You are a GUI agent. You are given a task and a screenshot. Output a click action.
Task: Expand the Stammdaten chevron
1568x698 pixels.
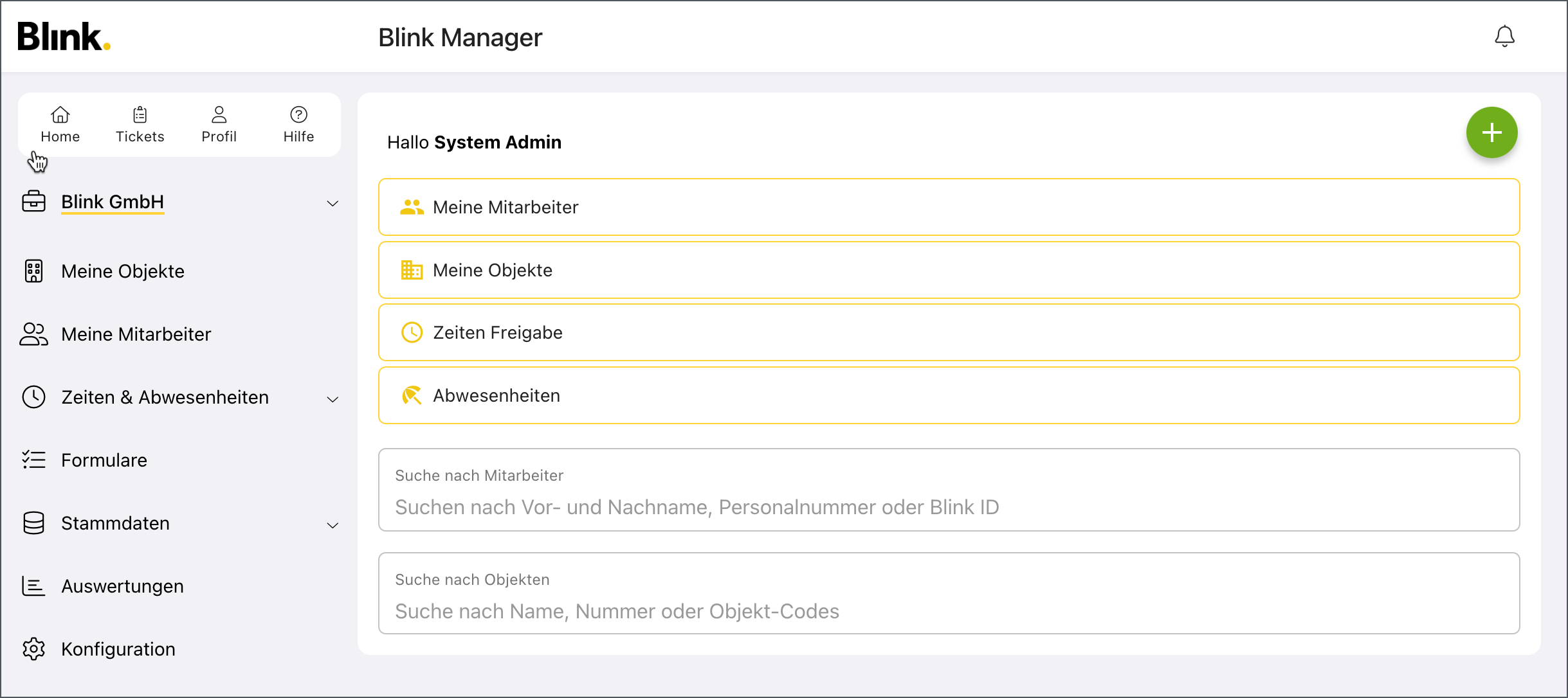pyautogui.click(x=333, y=525)
